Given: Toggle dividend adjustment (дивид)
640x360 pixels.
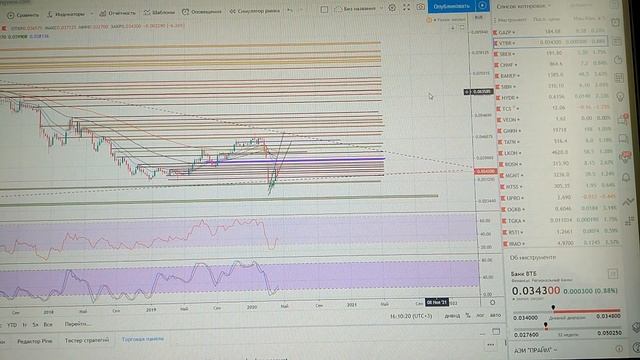Looking at the screenshot, I should pyautogui.click(x=452, y=316).
